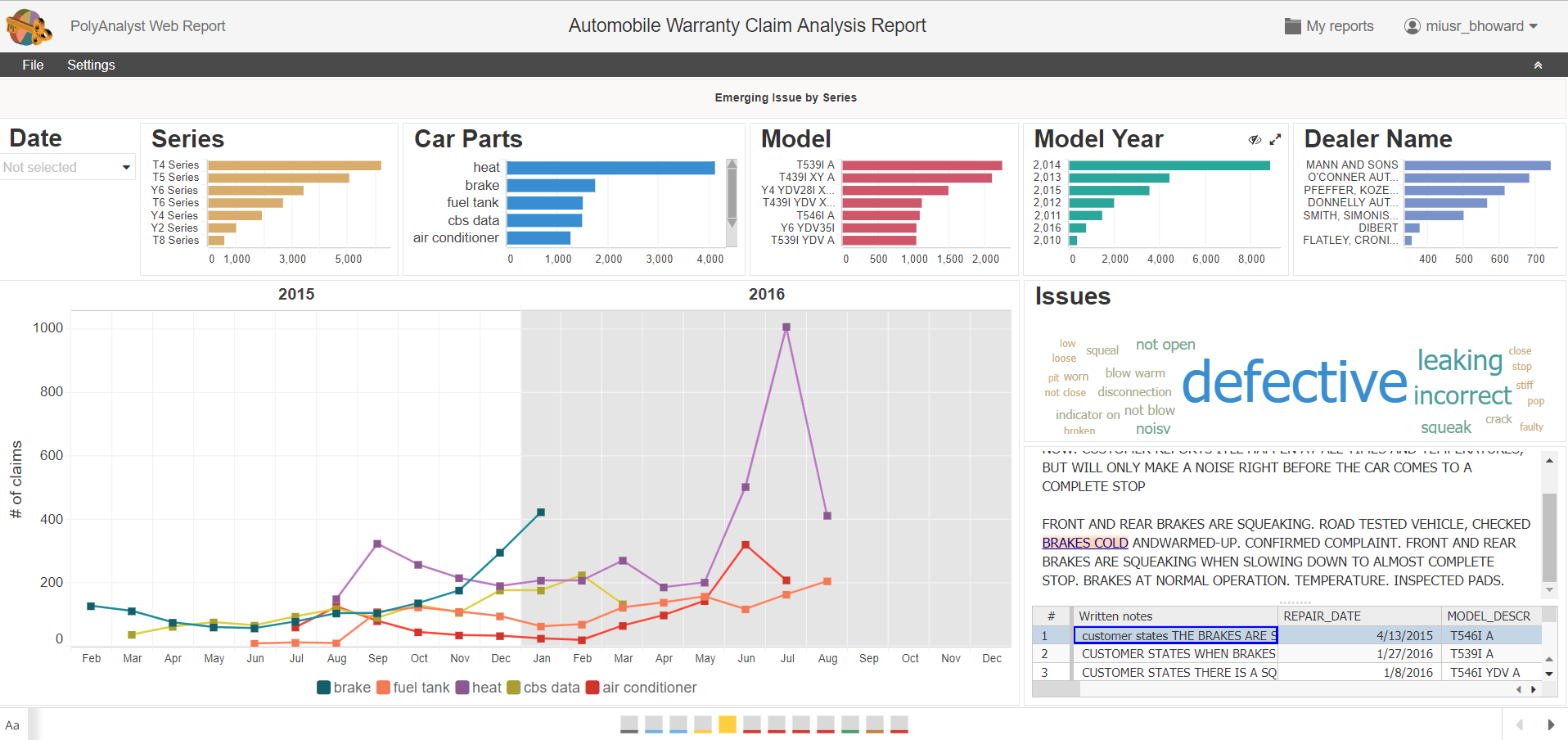Switch to the brown-underlined page thumbnail

click(x=875, y=724)
